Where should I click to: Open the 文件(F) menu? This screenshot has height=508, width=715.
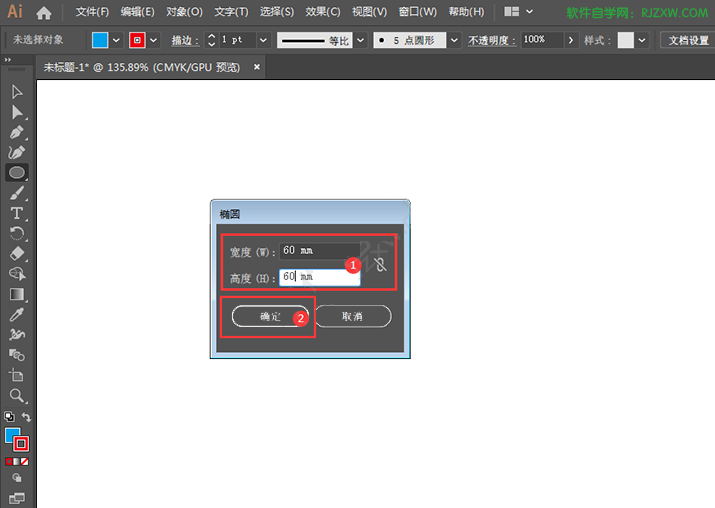pos(92,12)
